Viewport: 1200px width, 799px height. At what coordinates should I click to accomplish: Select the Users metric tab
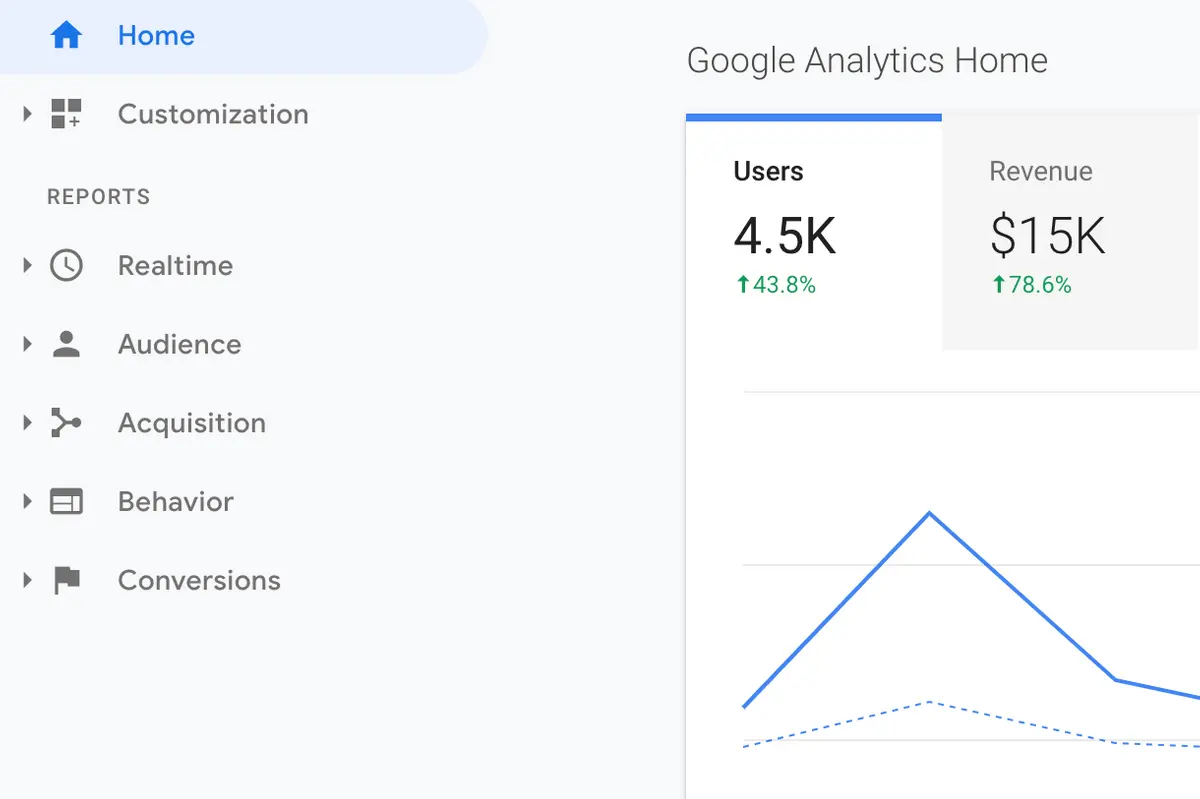(813, 232)
